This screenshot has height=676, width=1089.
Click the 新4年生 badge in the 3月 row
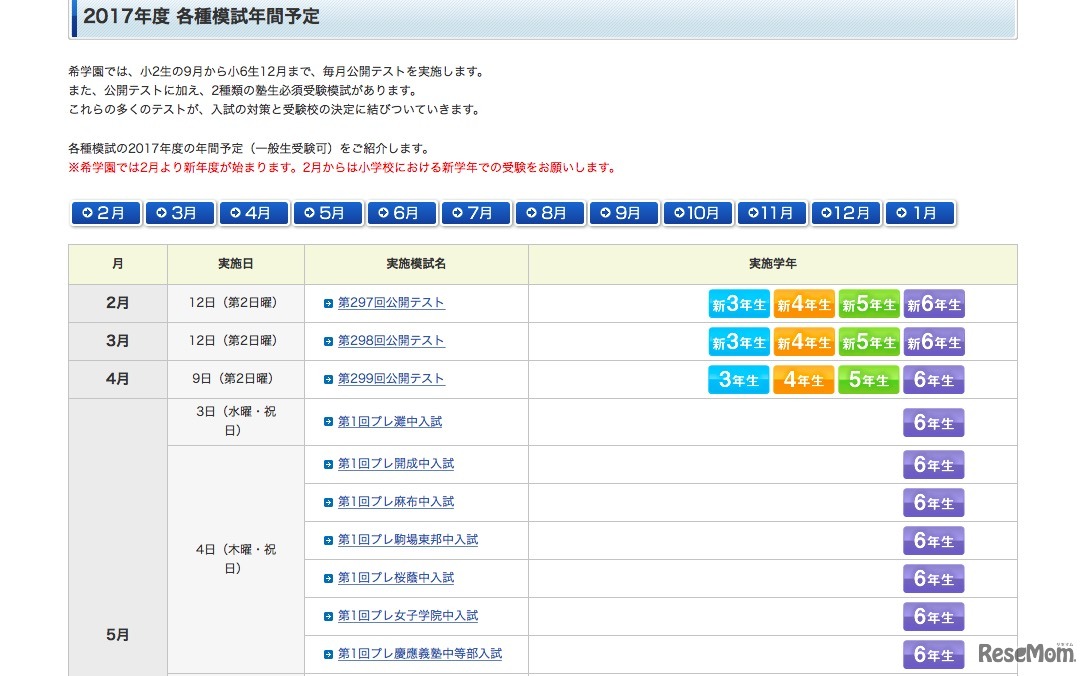(x=804, y=342)
